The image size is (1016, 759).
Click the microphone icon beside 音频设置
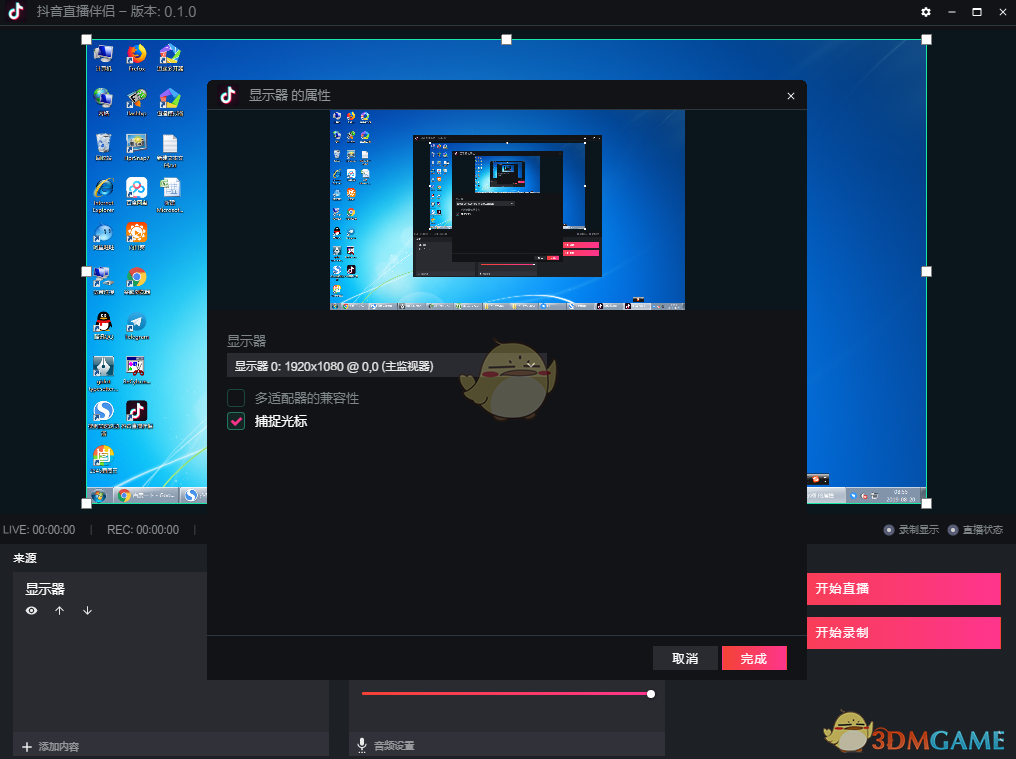click(x=362, y=745)
